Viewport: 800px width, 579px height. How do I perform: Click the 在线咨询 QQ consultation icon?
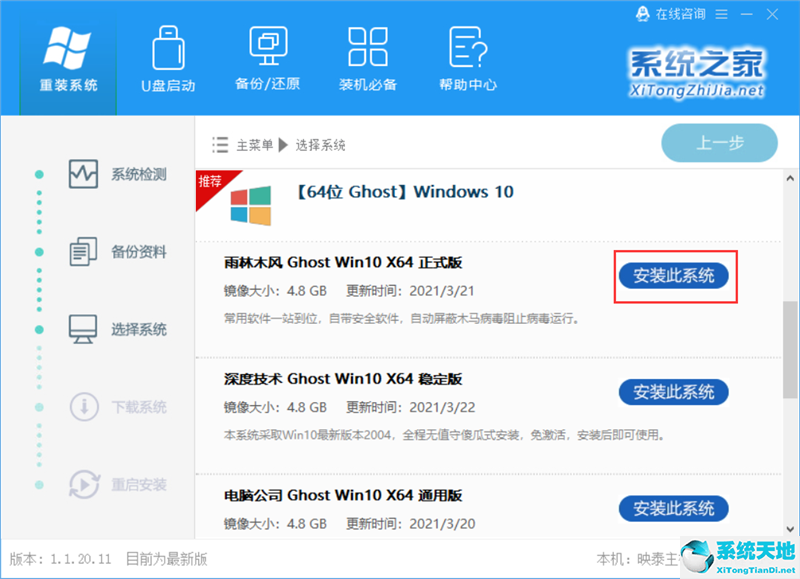click(641, 13)
